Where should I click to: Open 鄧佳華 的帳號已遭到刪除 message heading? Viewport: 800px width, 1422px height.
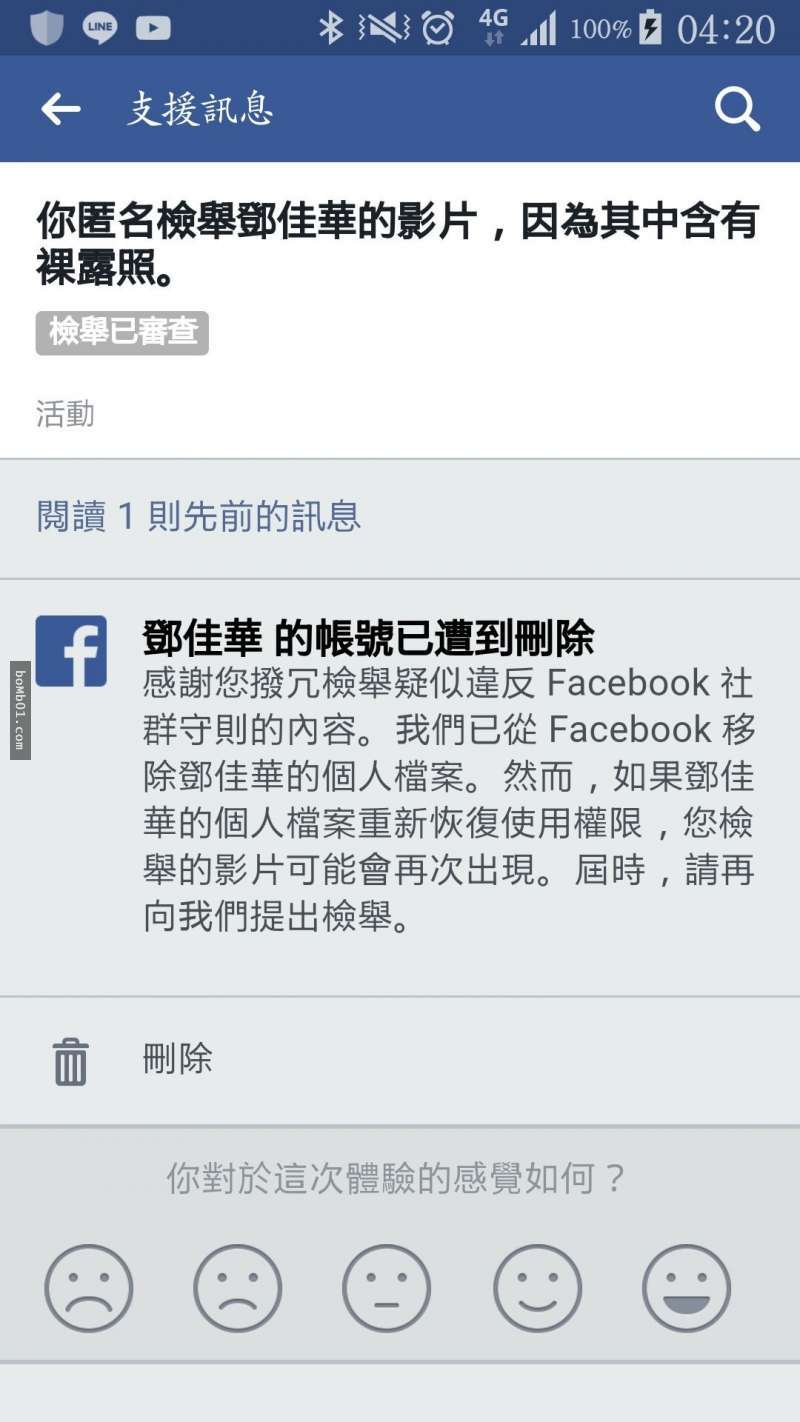368,637
